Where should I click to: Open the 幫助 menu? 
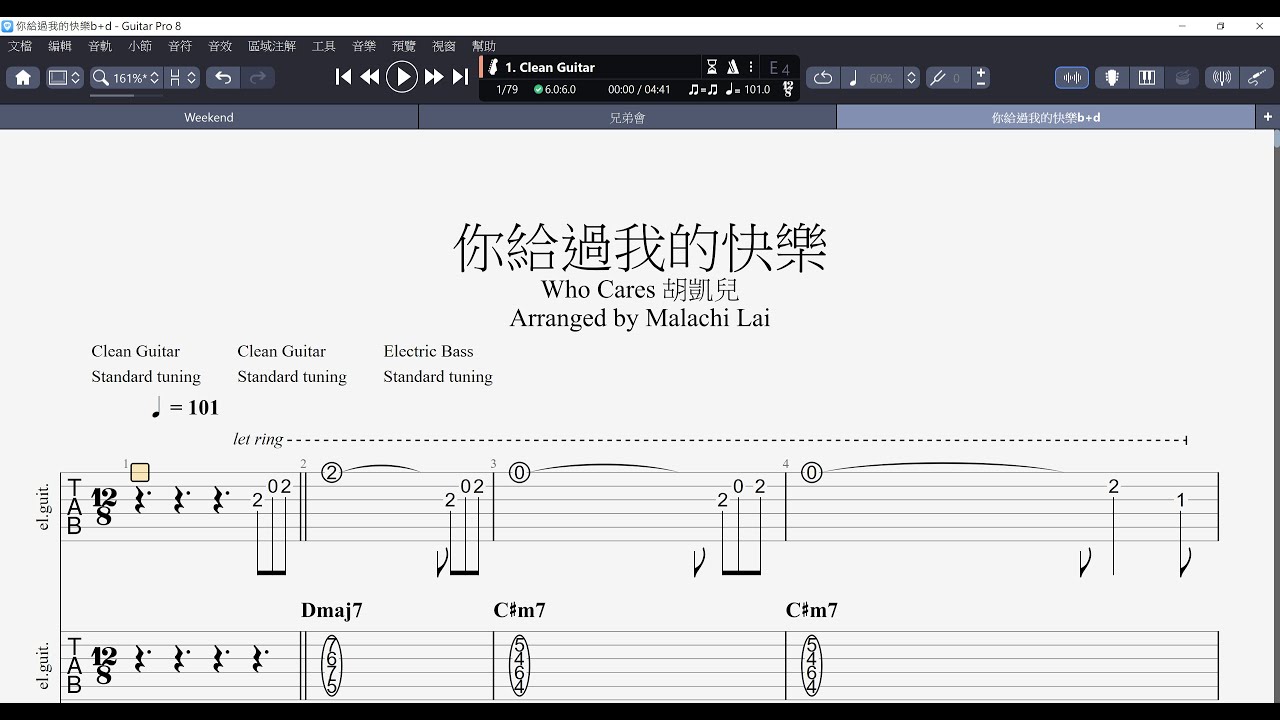pyautogui.click(x=484, y=46)
